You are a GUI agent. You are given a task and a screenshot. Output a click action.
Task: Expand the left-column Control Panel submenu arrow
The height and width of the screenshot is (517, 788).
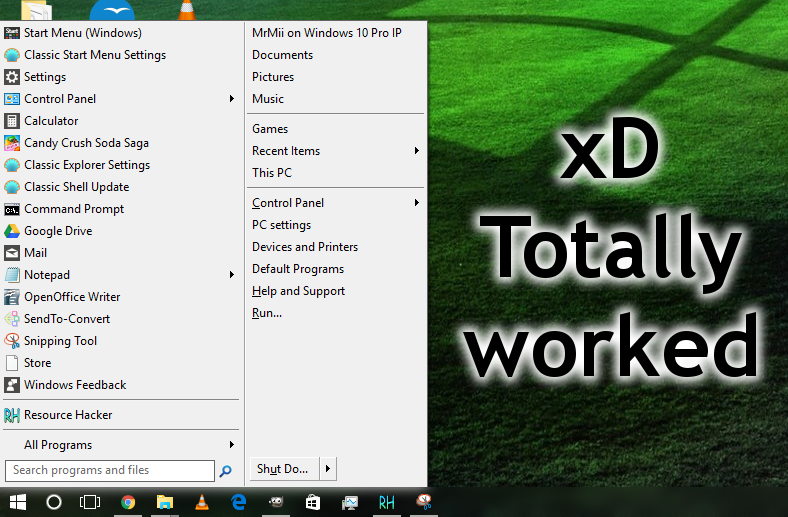coord(232,98)
